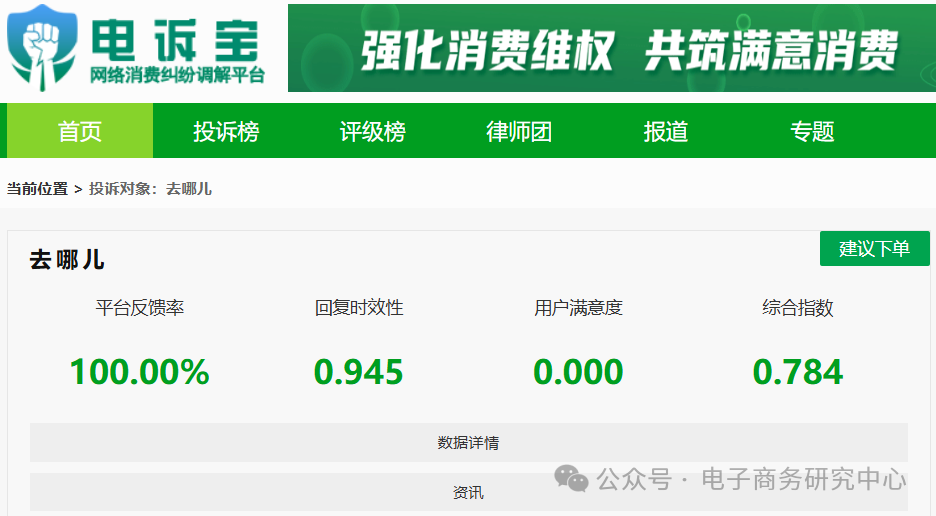
Task: Click breadcrumb text 投诉对象：去哪儿
Action: pyautogui.click(x=150, y=189)
